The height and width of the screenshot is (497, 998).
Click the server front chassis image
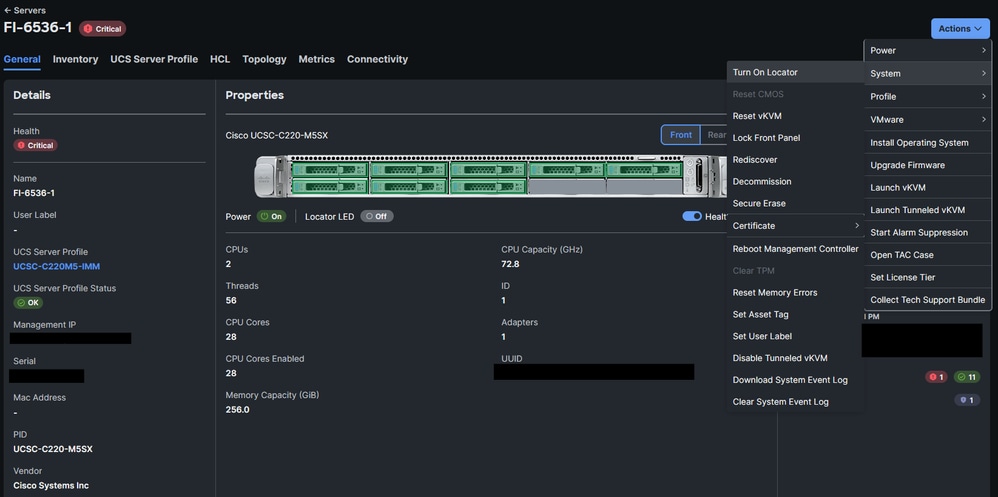[490, 176]
